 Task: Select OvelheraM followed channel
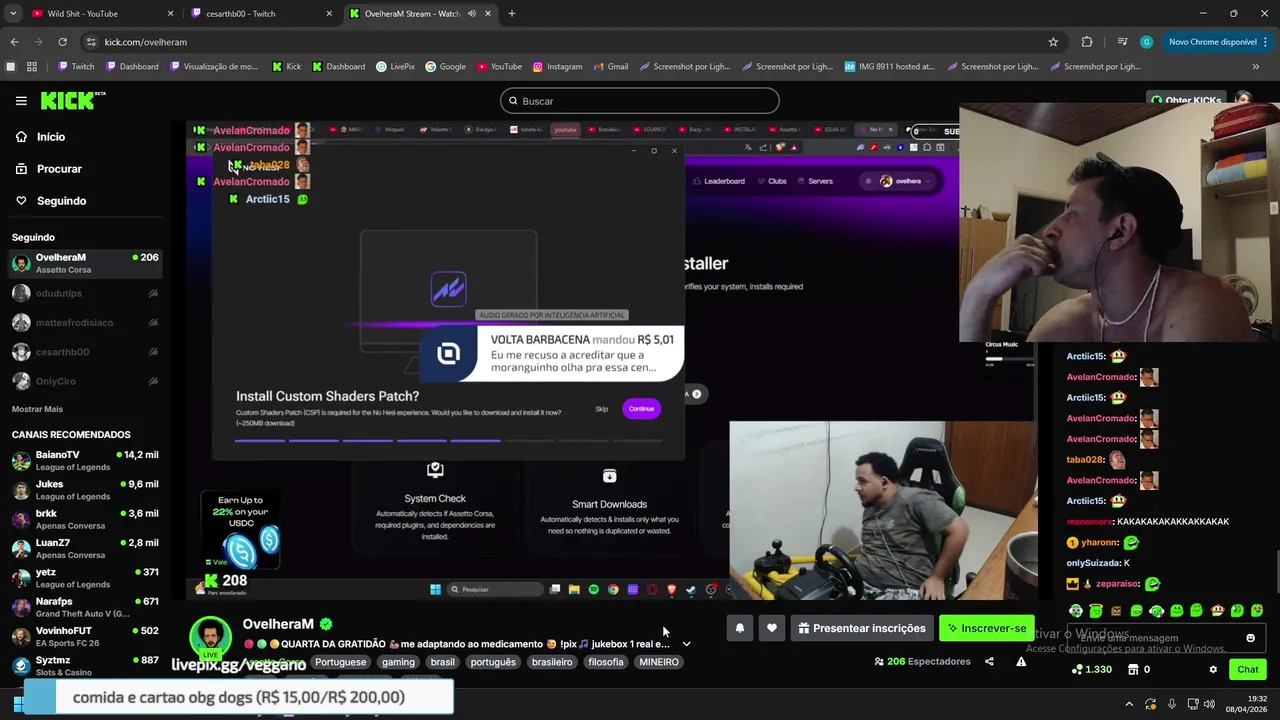point(85,263)
